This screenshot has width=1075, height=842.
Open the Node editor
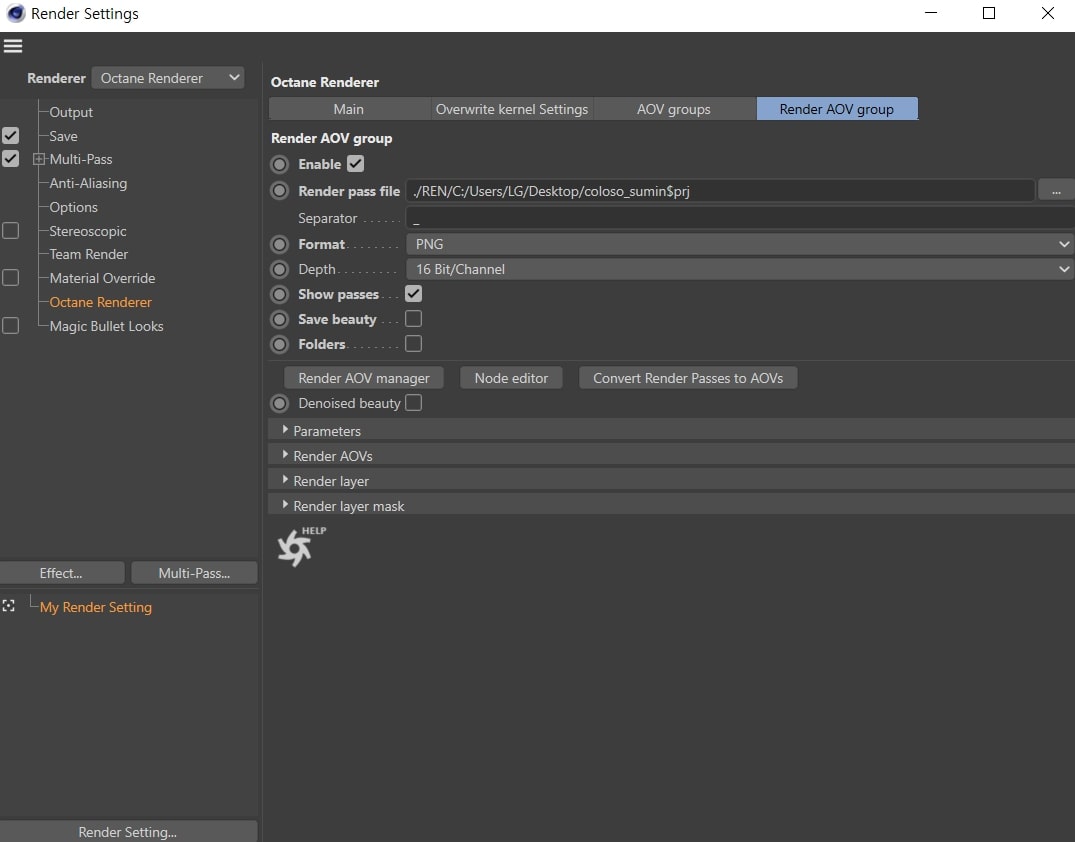(x=511, y=378)
